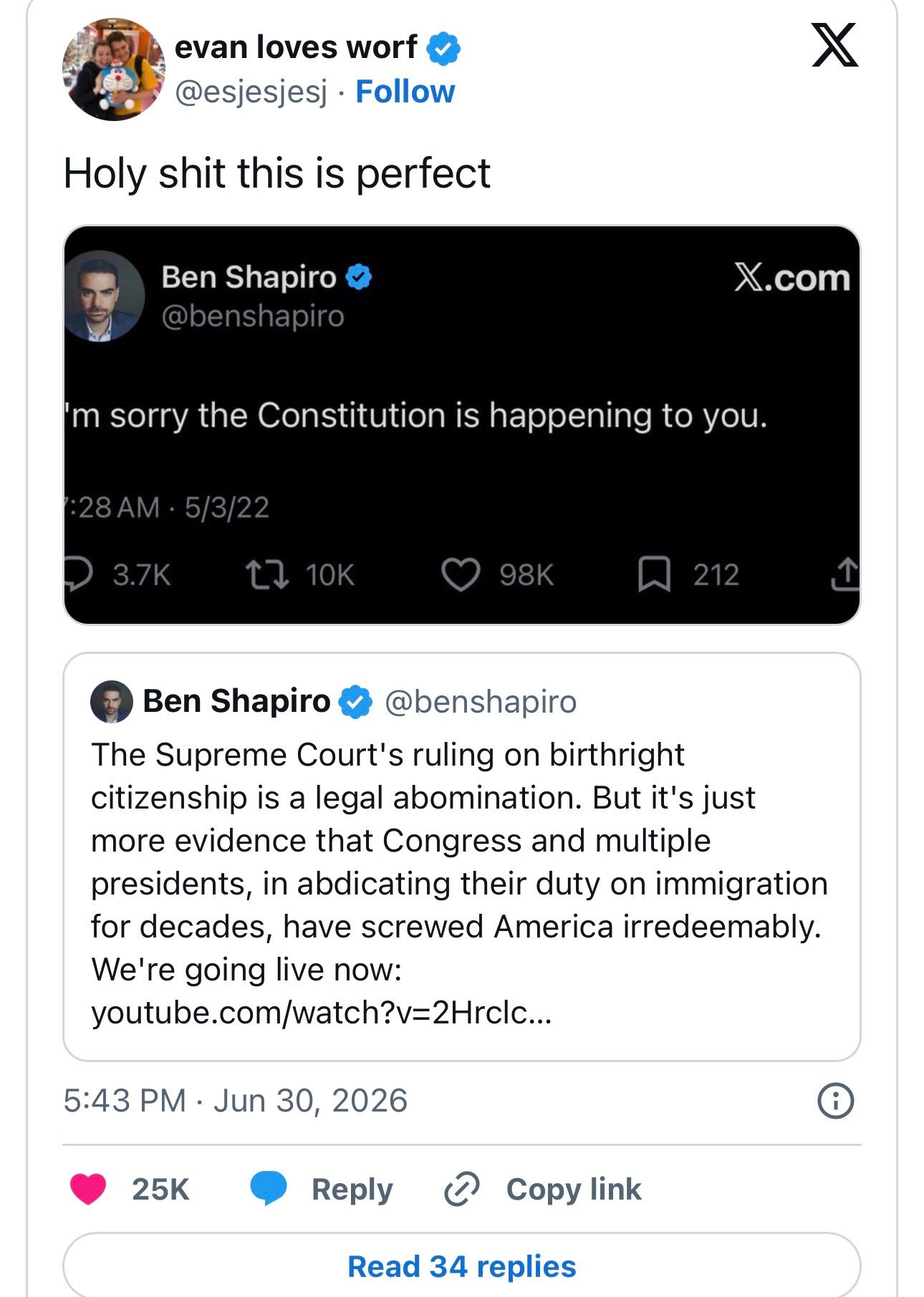Click the pink heart like icon
Screen dimensions: 924x1297
point(88,1189)
